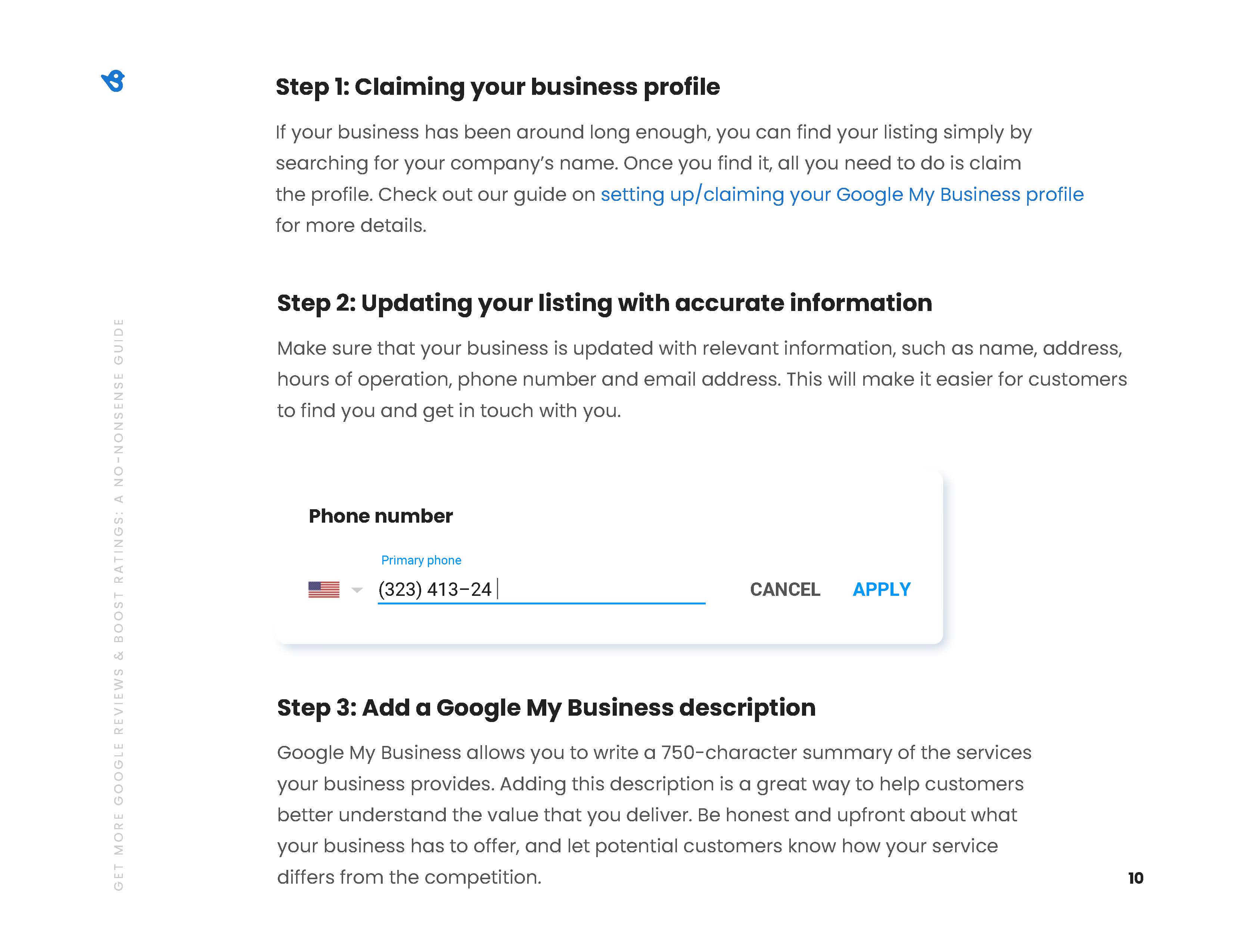Click the US flag country icon
1234x952 pixels.
tap(324, 589)
